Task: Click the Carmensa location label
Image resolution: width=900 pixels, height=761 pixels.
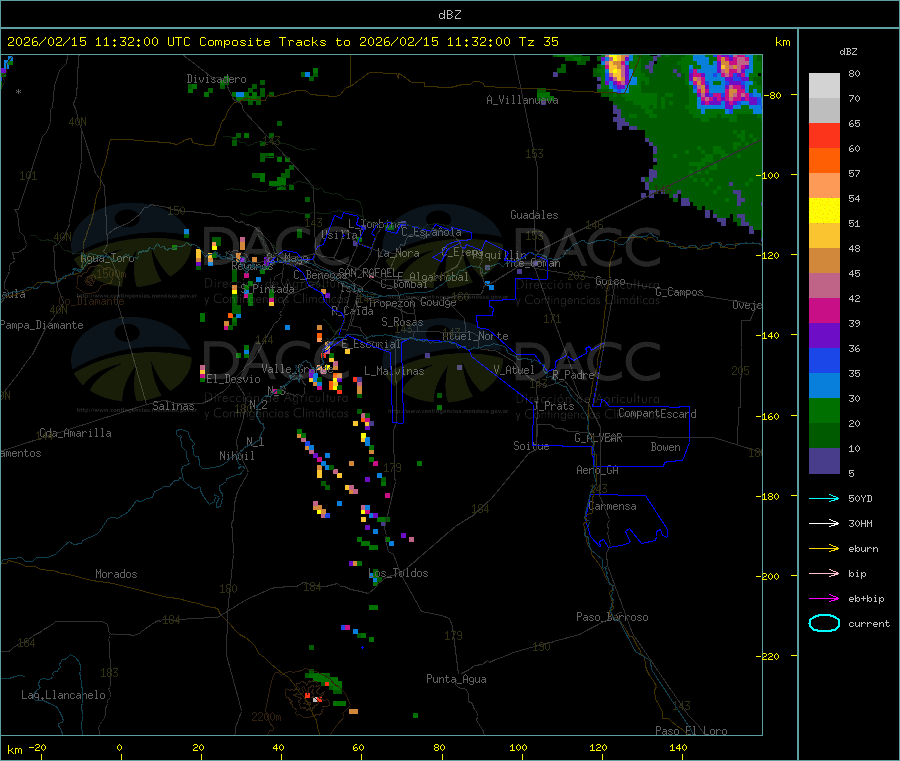Action: pyautogui.click(x=612, y=506)
